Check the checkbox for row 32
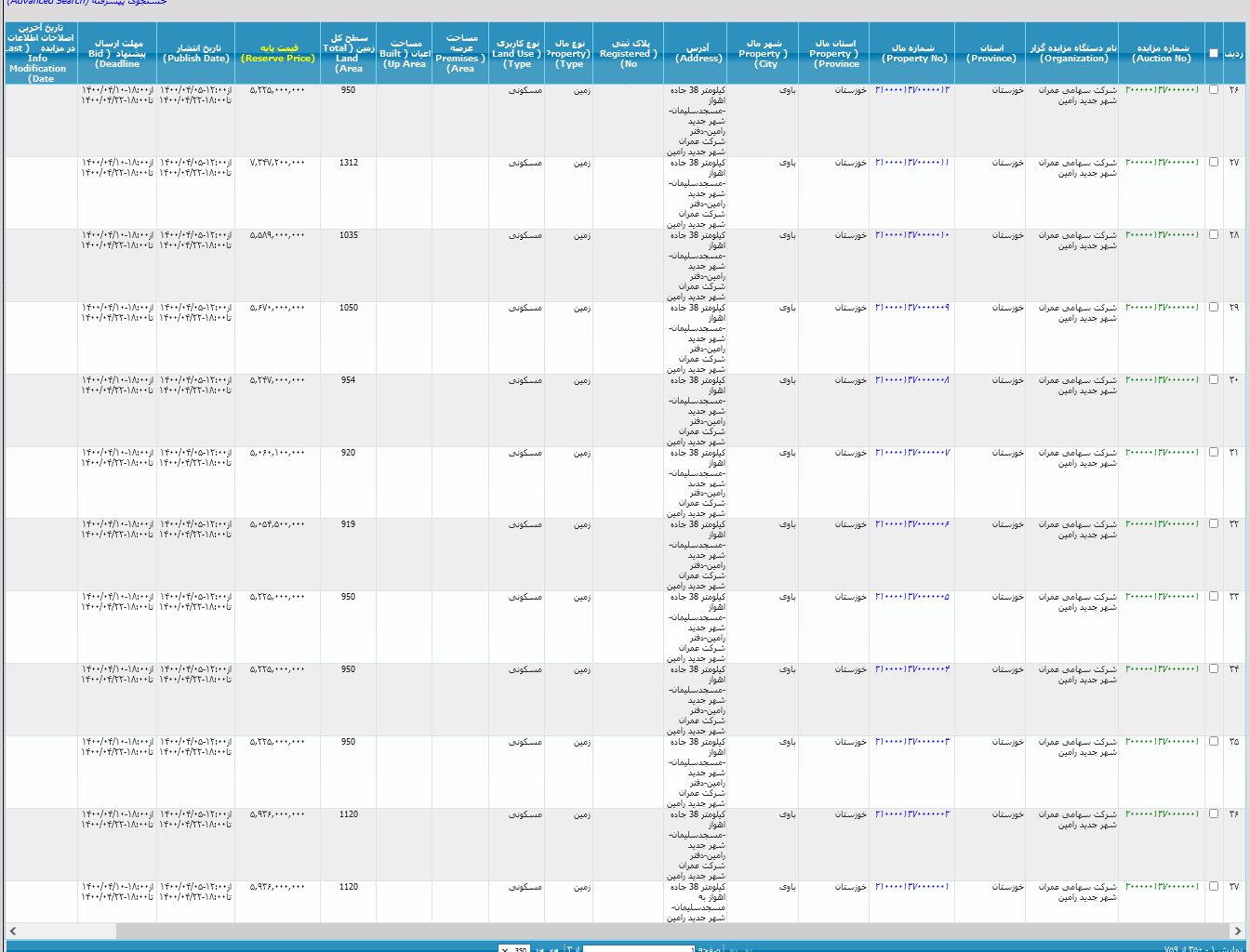1250x952 pixels. (x=1213, y=524)
